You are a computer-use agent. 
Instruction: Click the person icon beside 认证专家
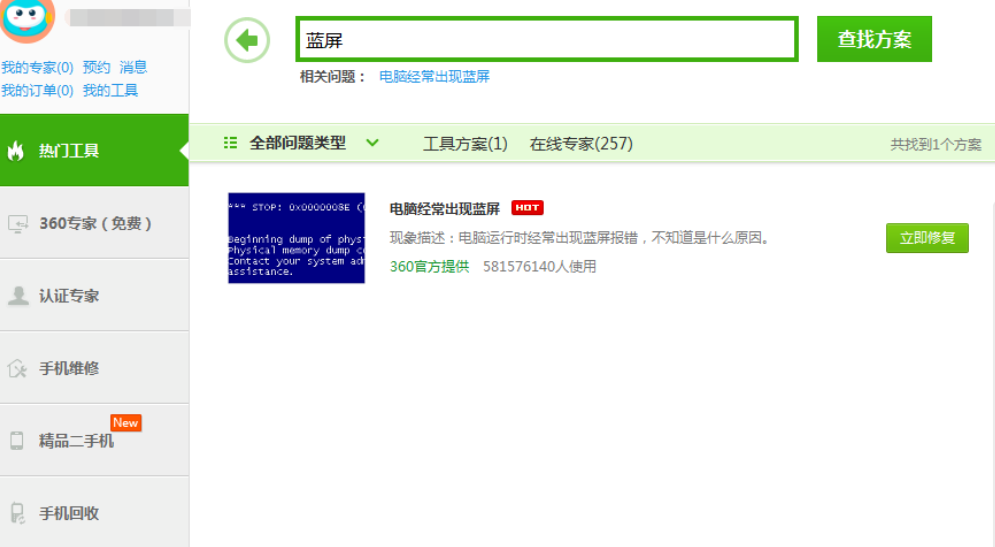pyautogui.click(x=17, y=296)
